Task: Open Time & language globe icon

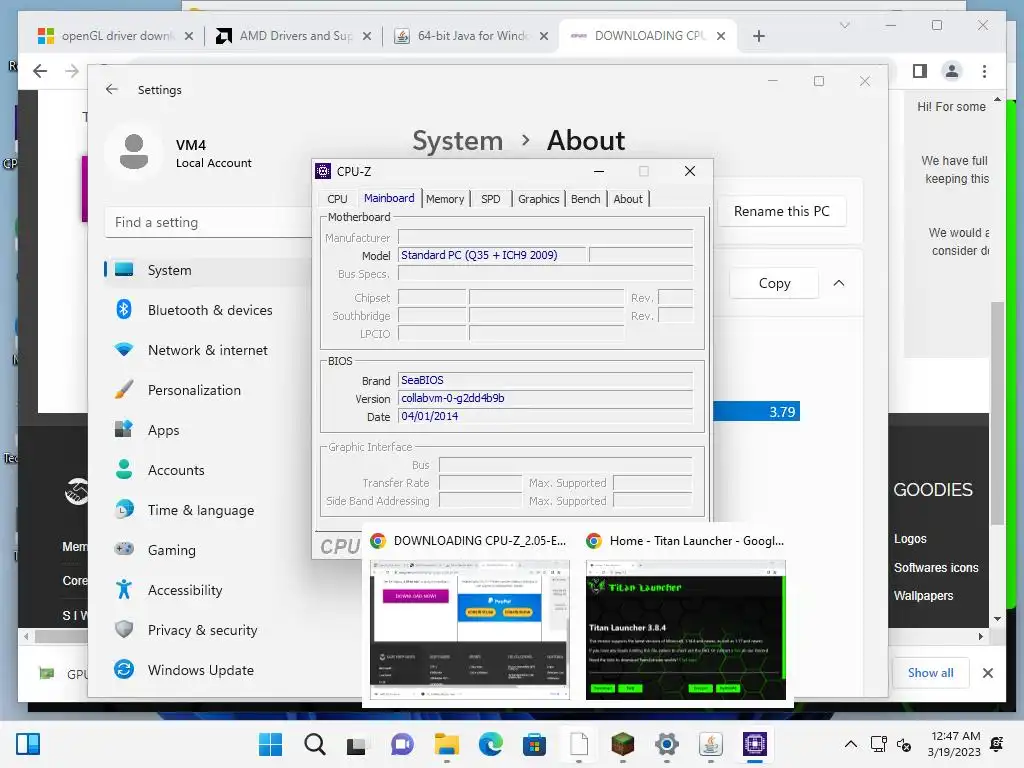Action: (124, 509)
